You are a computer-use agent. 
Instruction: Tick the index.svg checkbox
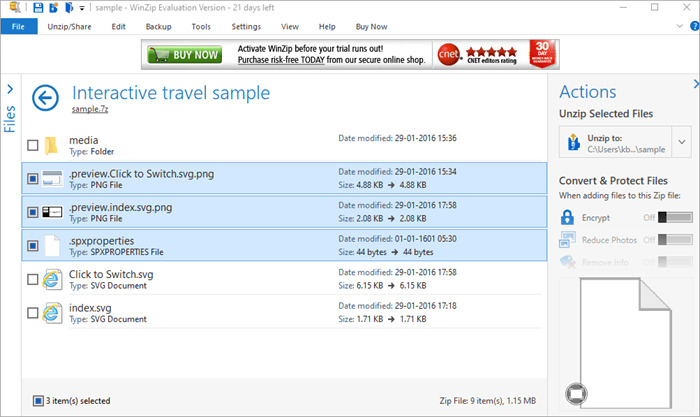click(33, 314)
